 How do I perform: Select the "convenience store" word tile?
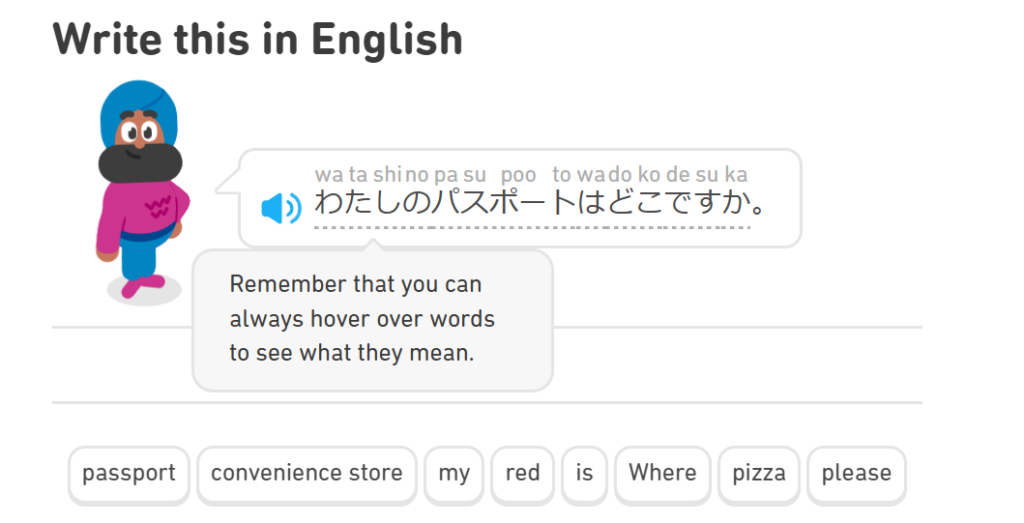(306, 474)
